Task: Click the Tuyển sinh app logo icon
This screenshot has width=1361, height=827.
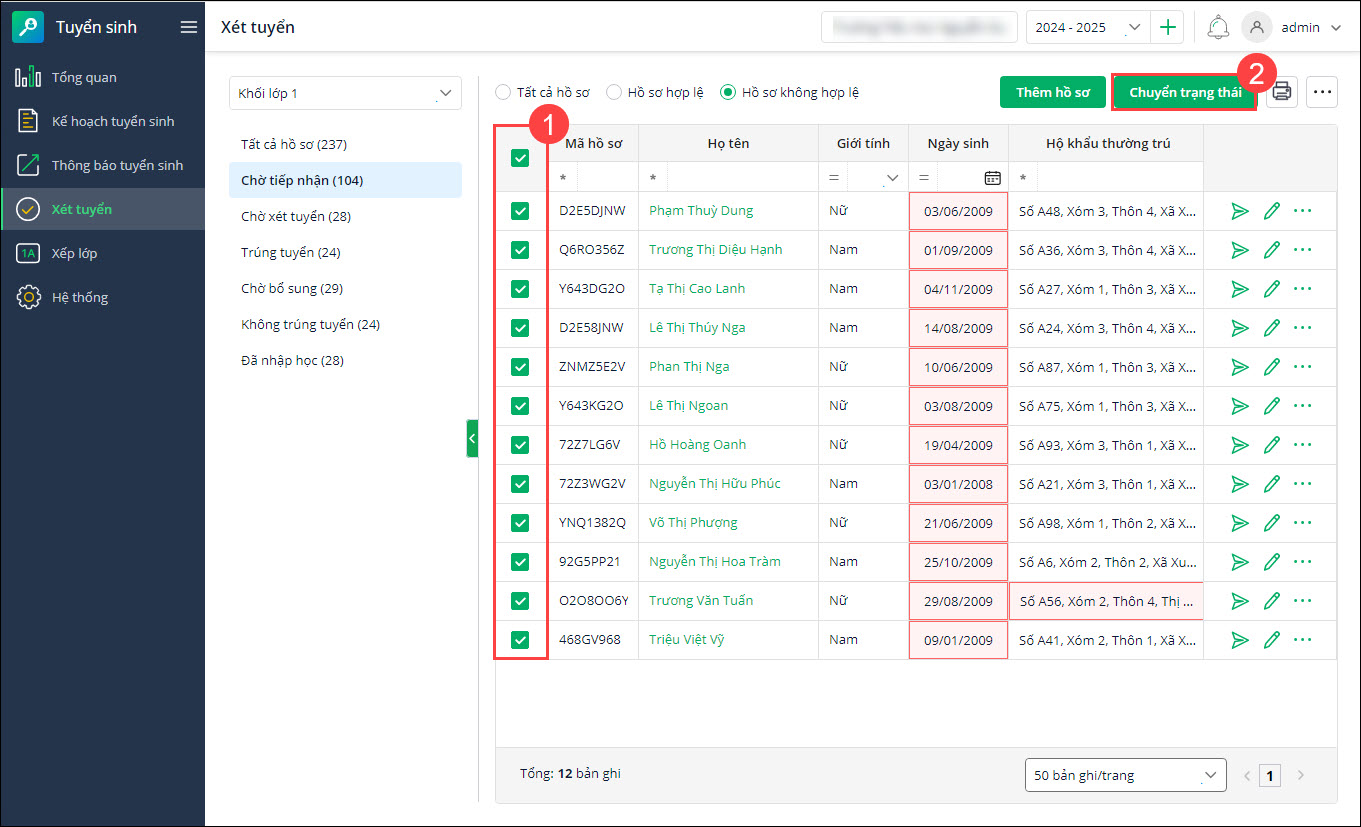Action: 28,28
